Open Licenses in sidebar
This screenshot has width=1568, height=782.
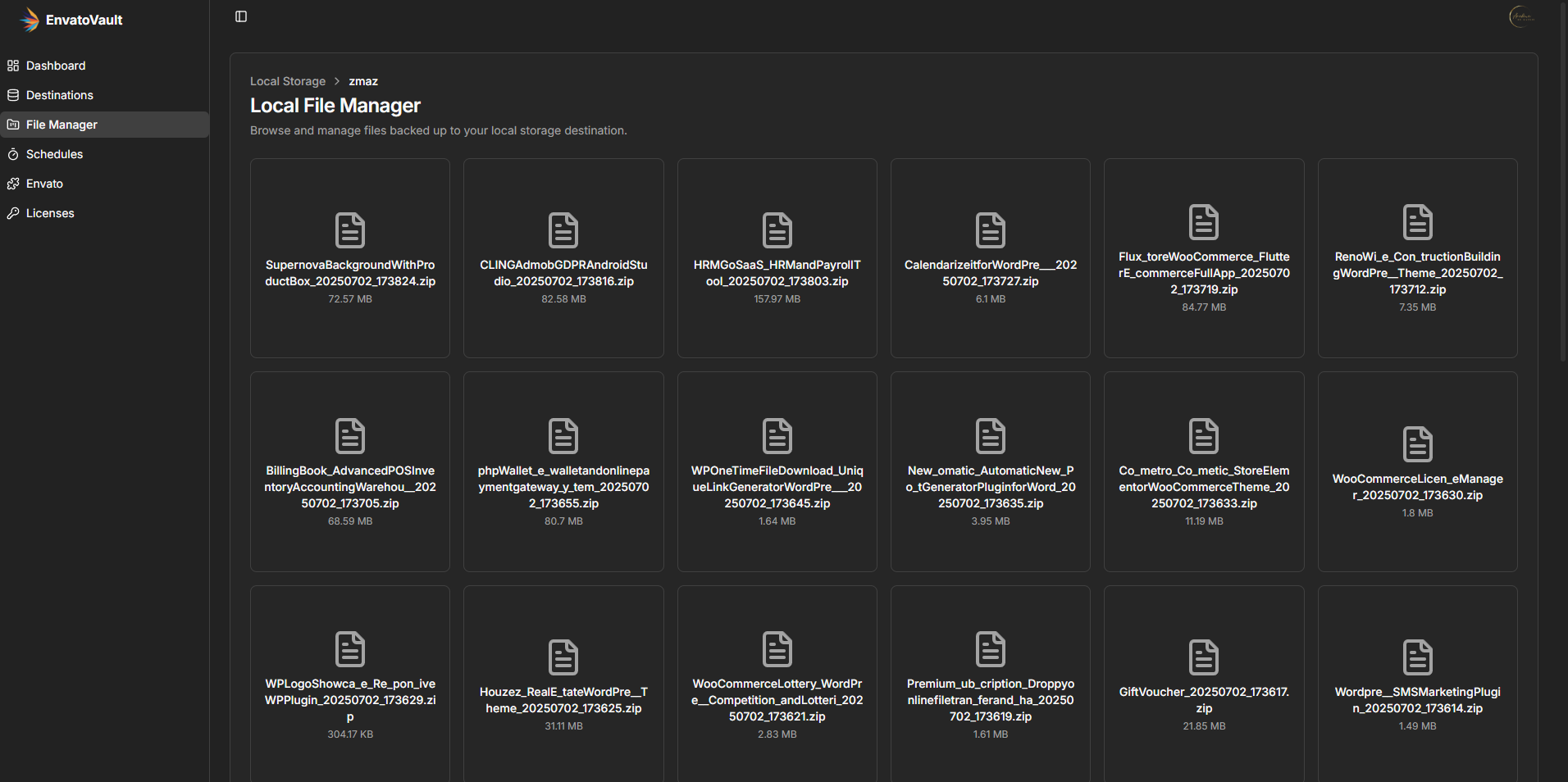coord(105,213)
